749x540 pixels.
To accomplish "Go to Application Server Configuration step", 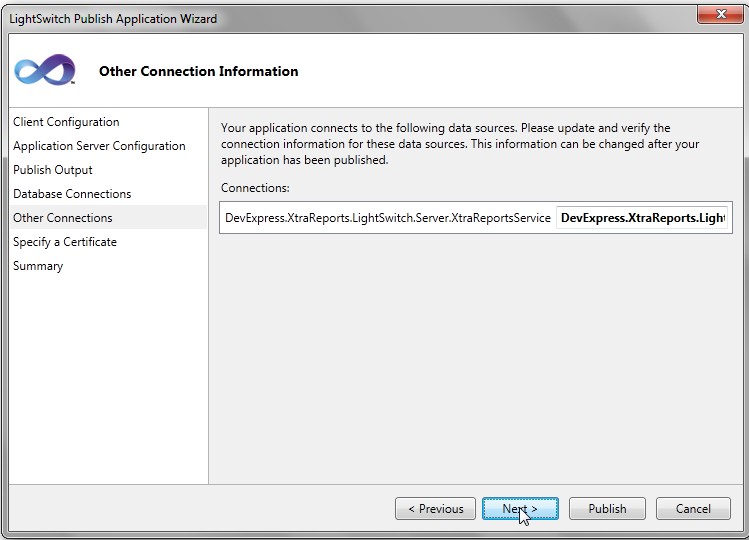I will pyautogui.click(x=99, y=146).
